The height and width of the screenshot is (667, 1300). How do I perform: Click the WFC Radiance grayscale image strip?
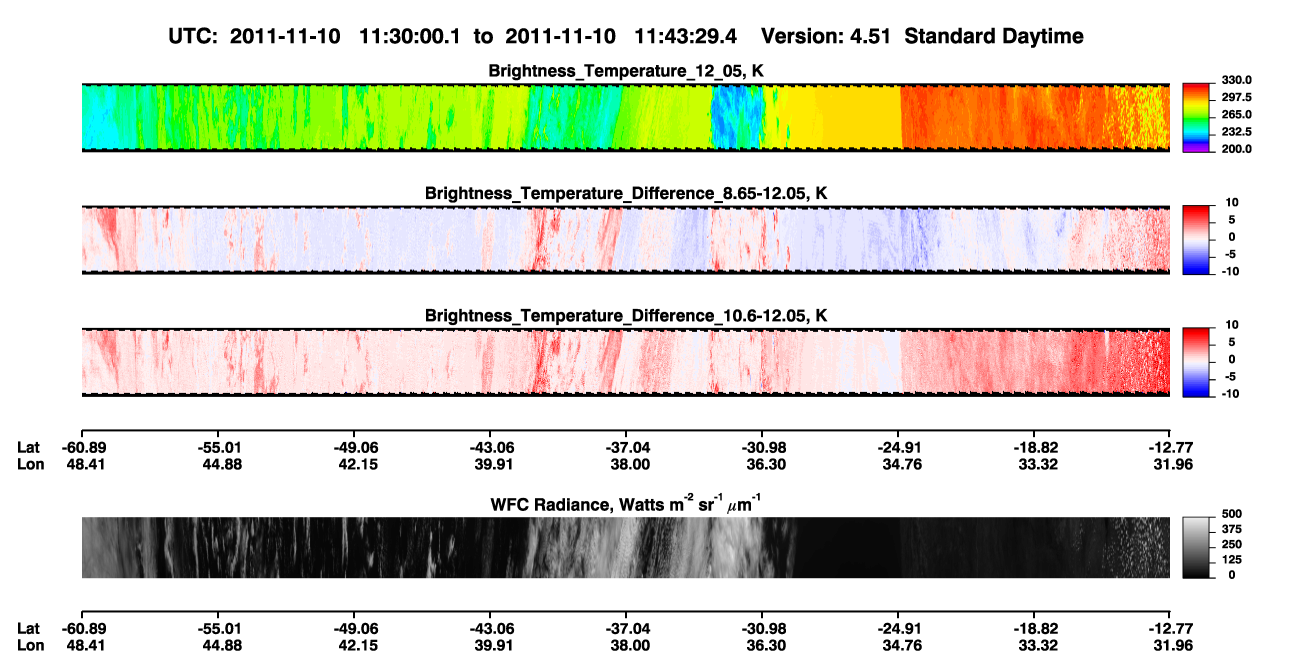pos(626,548)
